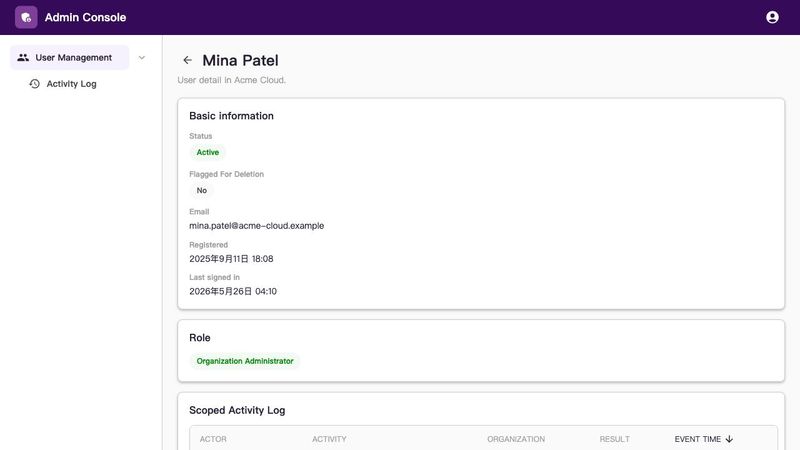Sort by the Event Time column
The image size is (800, 450).
click(697, 439)
